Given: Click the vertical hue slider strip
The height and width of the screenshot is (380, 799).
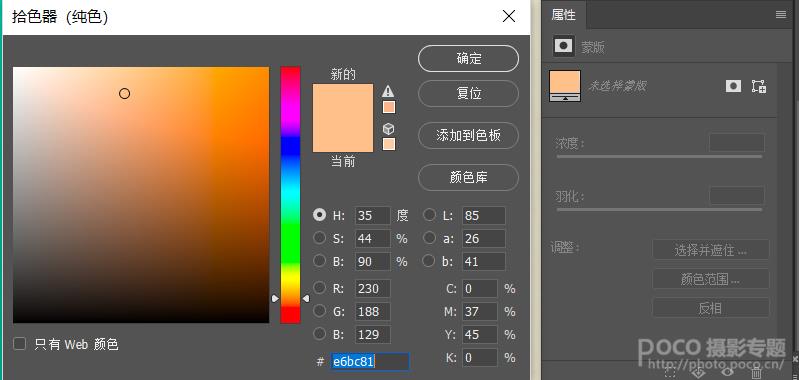Looking at the screenshot, I should [290, 195].
